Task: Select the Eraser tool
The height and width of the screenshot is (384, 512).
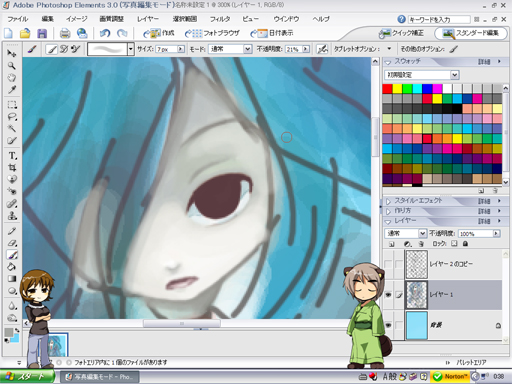Action: [12, 243]
